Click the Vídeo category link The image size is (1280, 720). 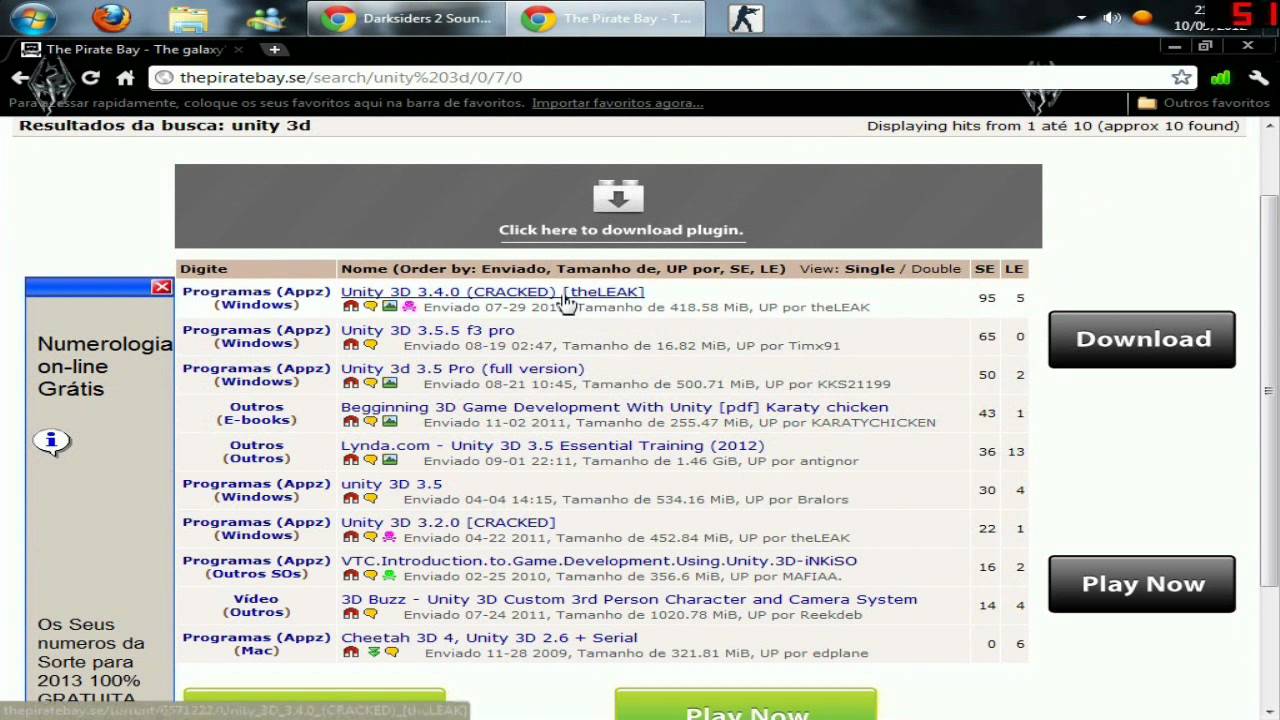(x=256, y=599)
